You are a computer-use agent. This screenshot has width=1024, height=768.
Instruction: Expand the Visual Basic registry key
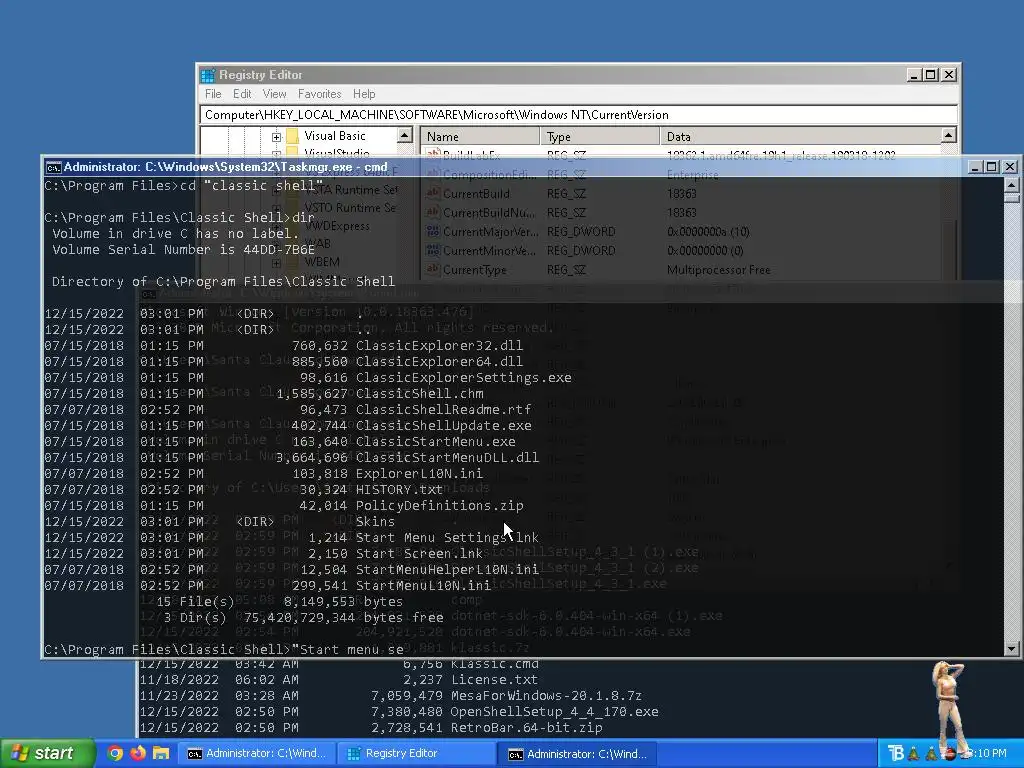[x=276, y=137]
